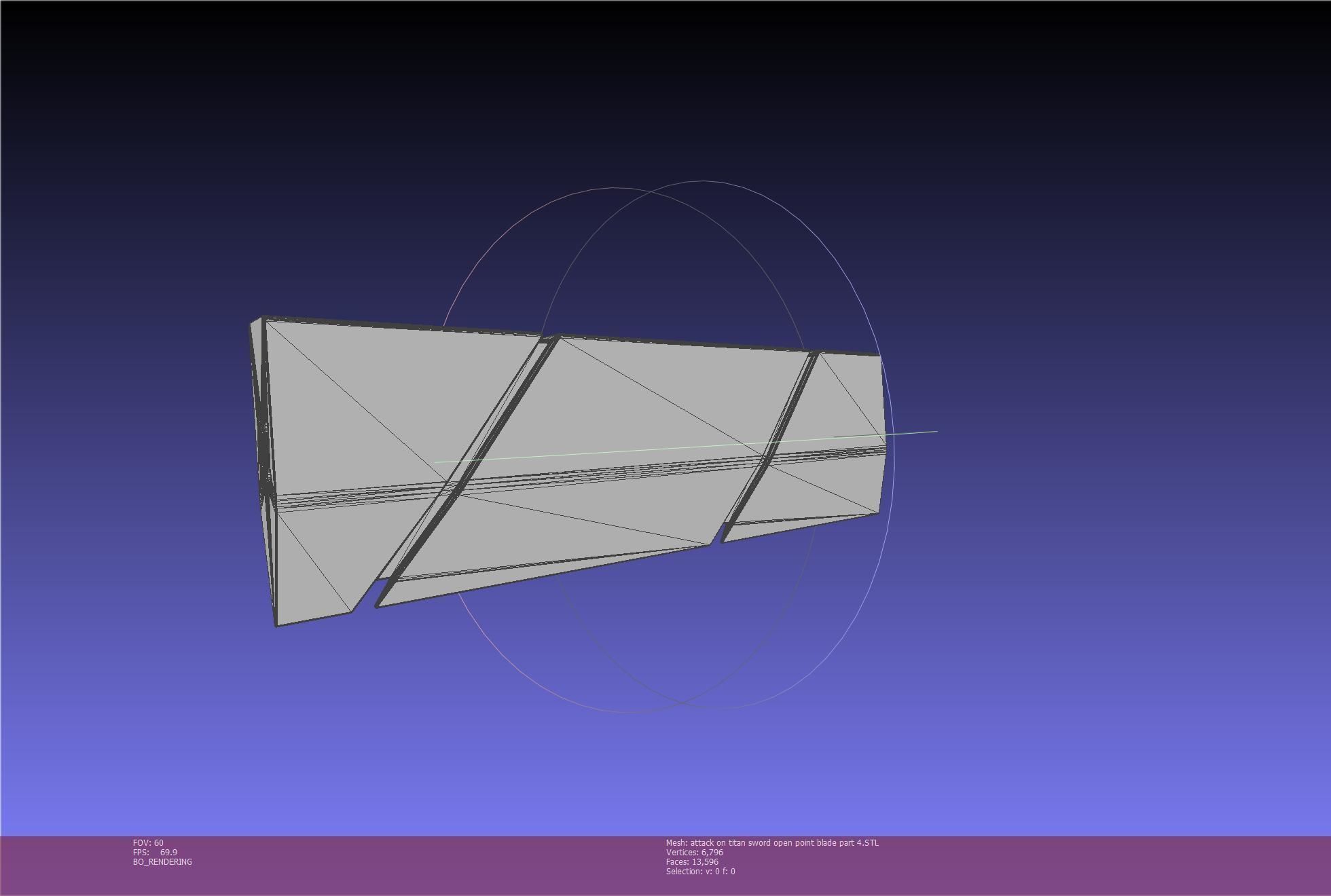The image size is (1331, 896).
Task: Click the Vertices: 6,796 entry
Action: pos(695,852)
